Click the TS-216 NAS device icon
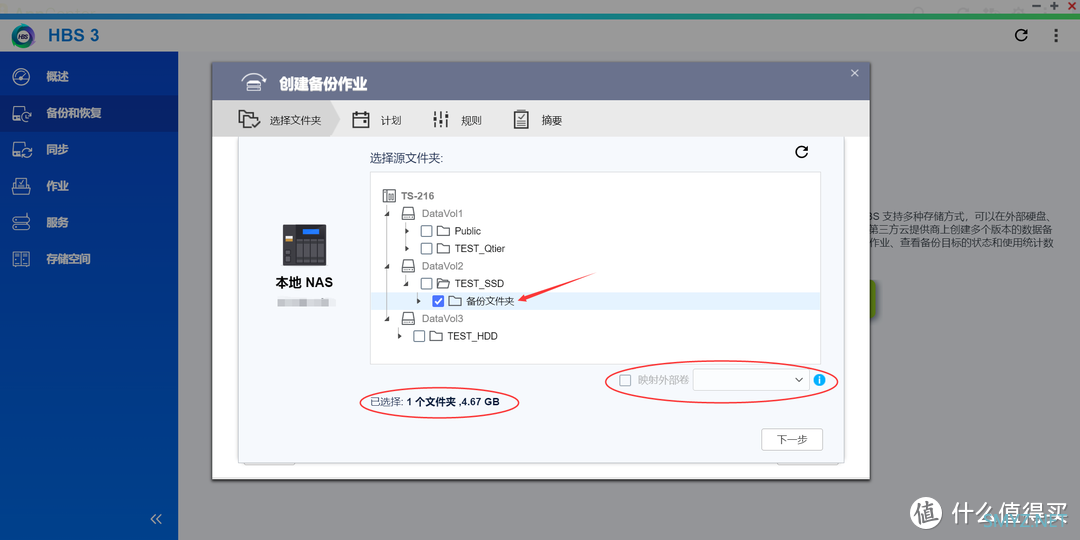Image resolution: width=1080 pixels, height=540 pixels. click(389, 196)
